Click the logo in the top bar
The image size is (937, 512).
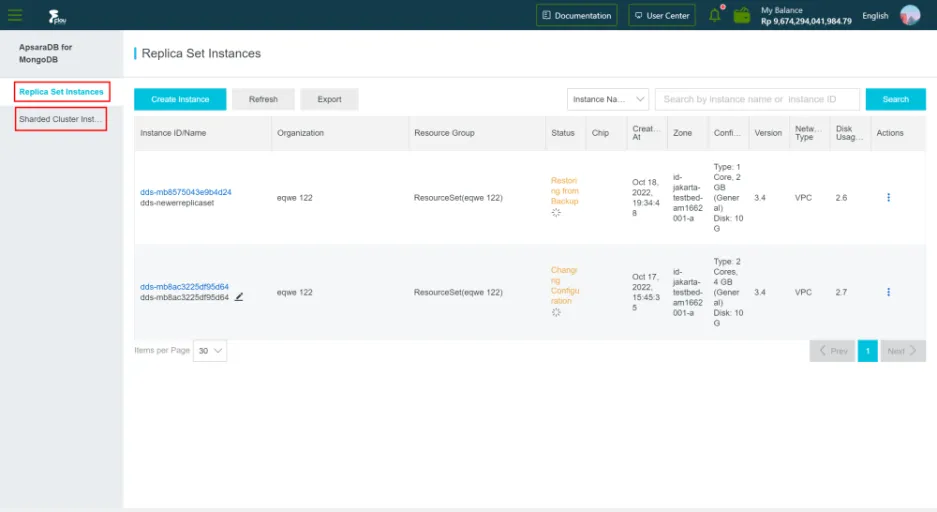(x=57, y=16)
